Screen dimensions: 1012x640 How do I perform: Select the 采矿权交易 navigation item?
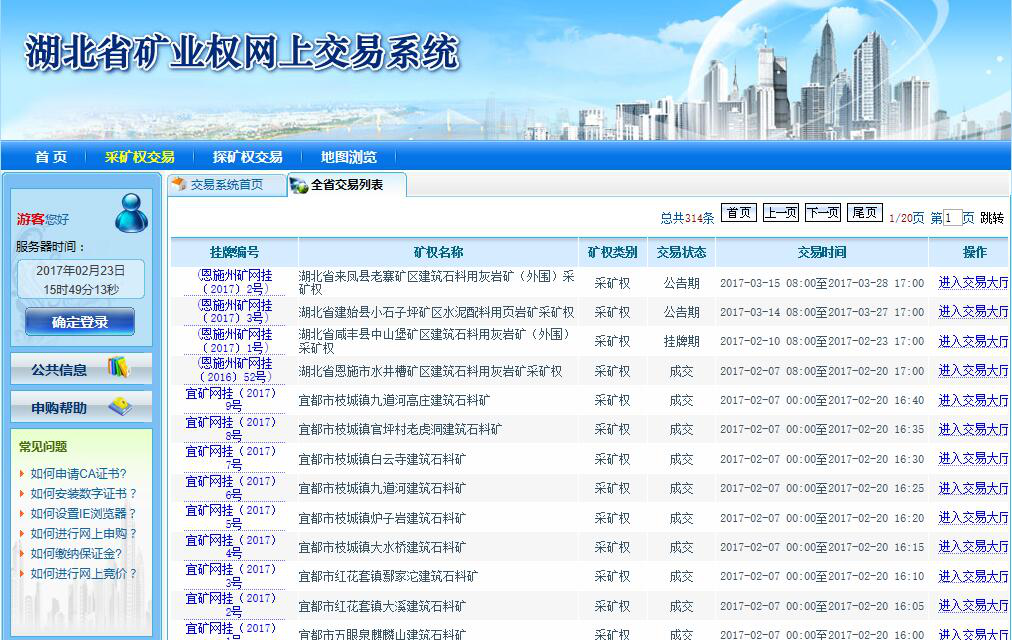coord(140,157)
